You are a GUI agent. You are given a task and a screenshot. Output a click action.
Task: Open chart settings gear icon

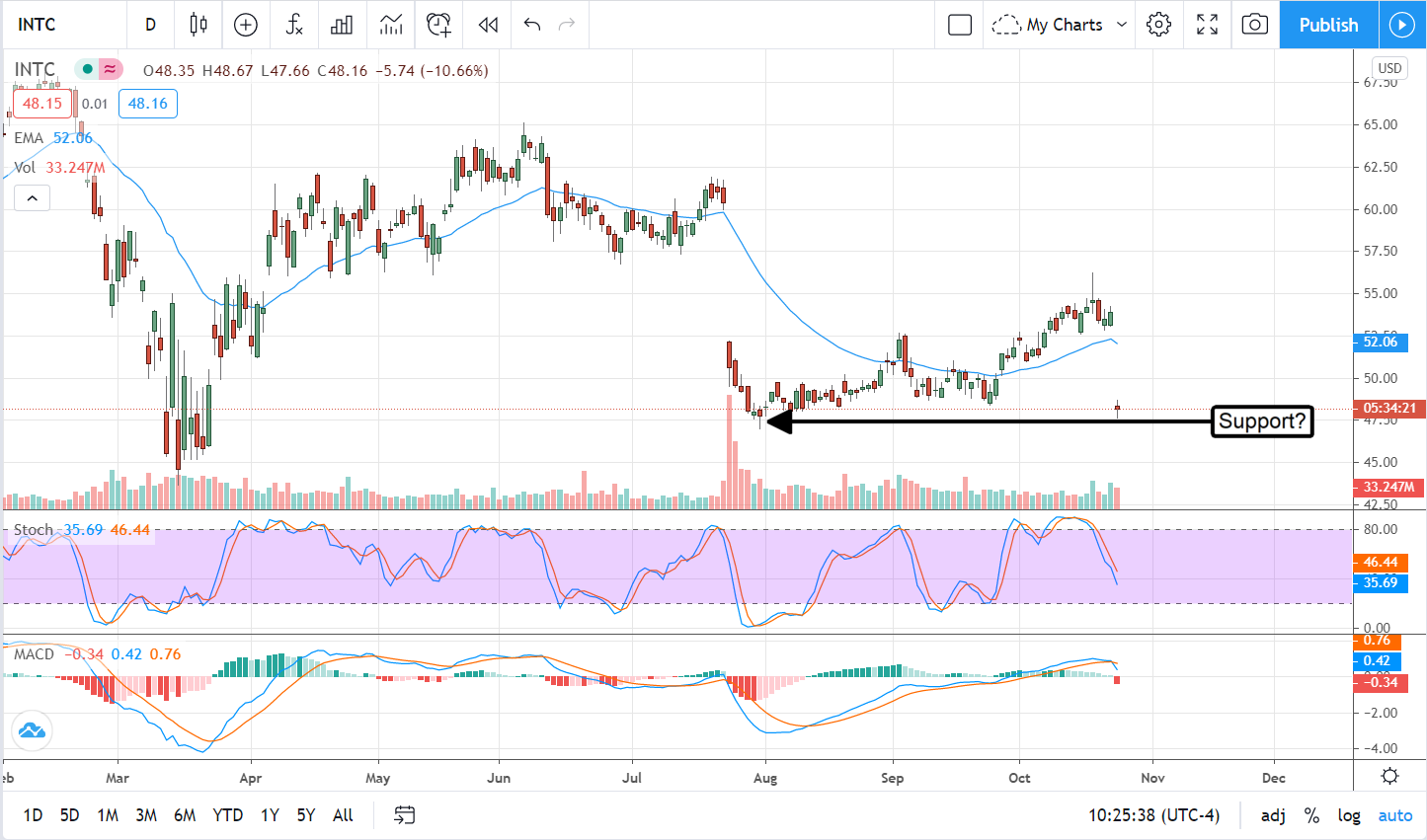(1159, 25)
